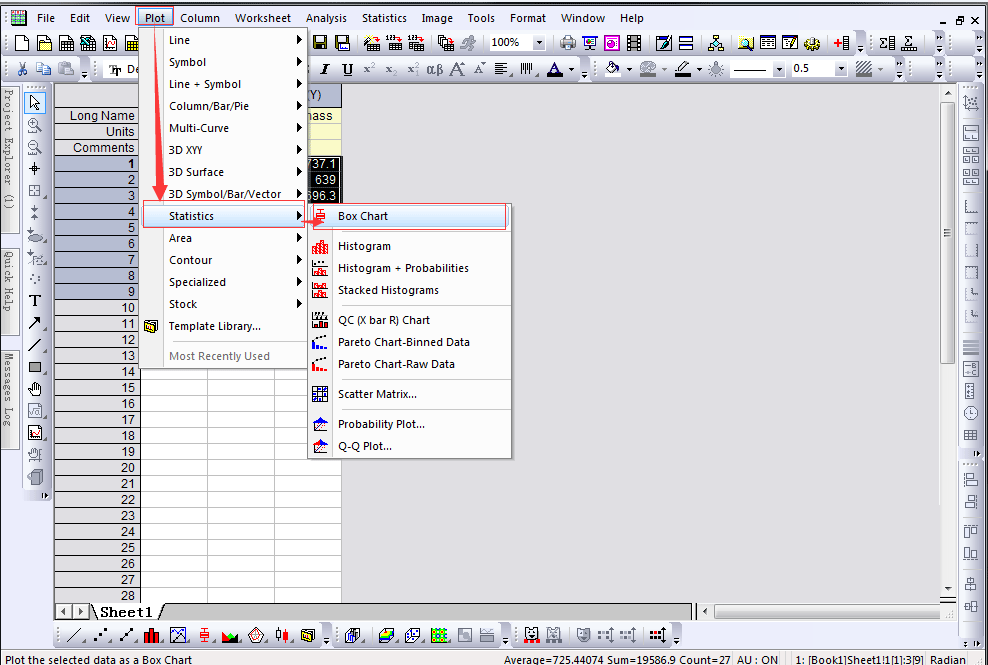Screen dimensions: 988x665
Task: Click the Column bar chart icon in bottom toolbar
Action: (x=151, y=635)
